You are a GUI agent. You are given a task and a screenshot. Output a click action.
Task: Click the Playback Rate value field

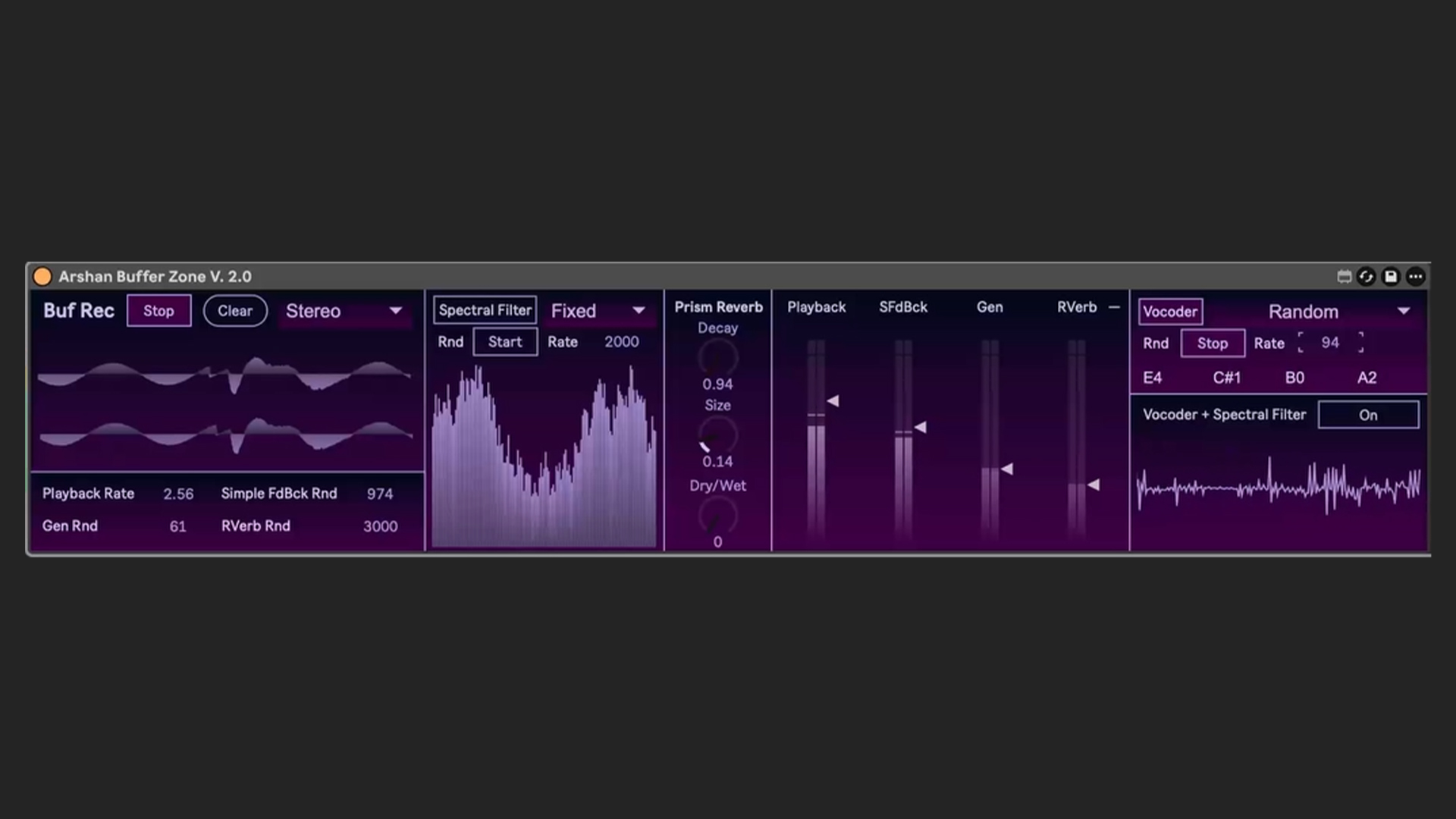click(178, 494)
